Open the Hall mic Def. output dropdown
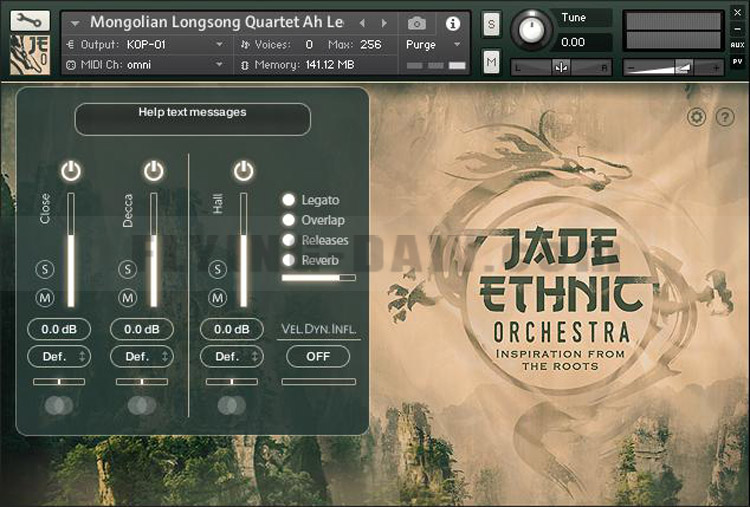Image resolution: width=750 pixels, height=507 pixels. coord(232,357)
